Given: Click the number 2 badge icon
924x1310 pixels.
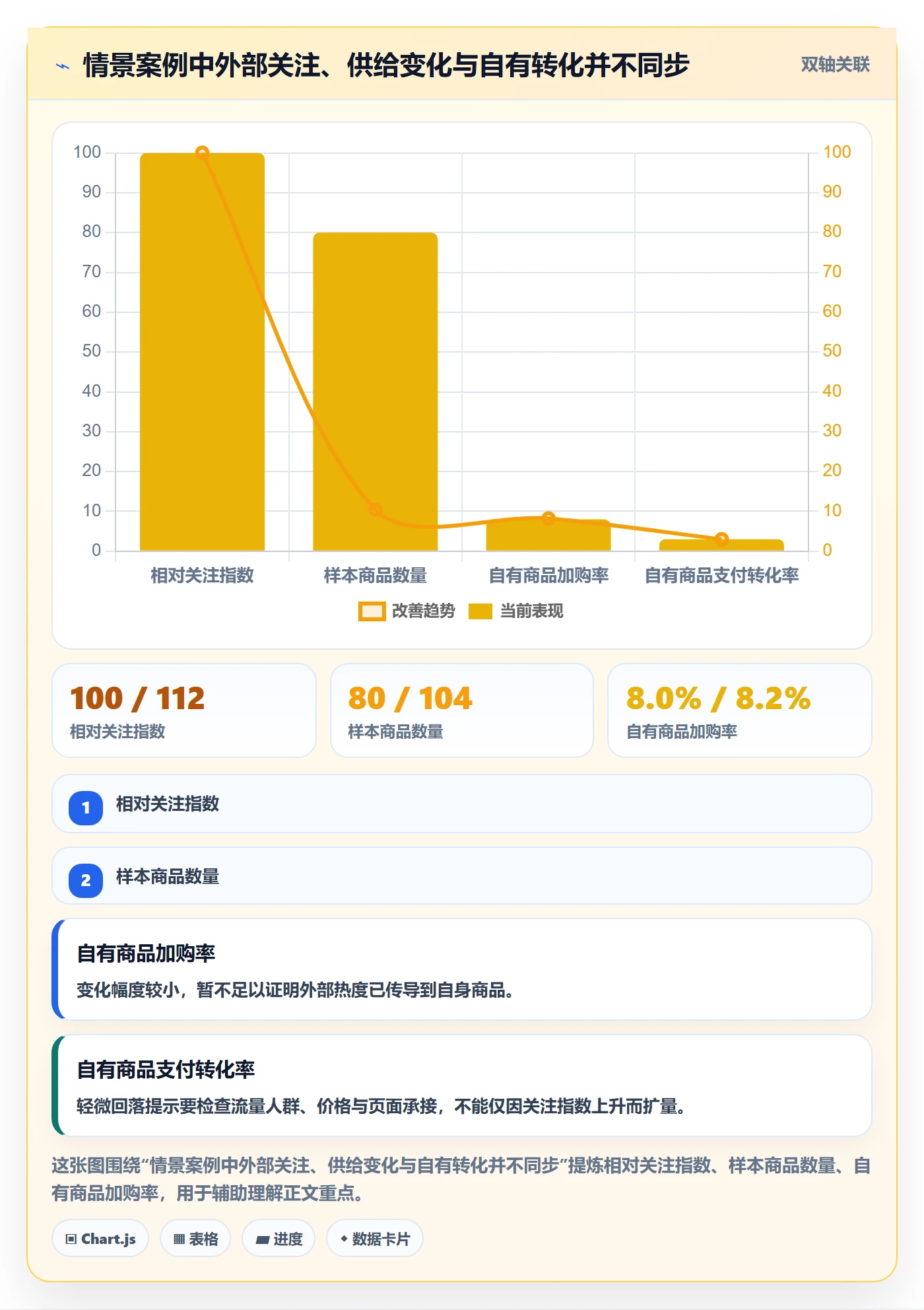Looking at the screenshot, I should [86, 880].
